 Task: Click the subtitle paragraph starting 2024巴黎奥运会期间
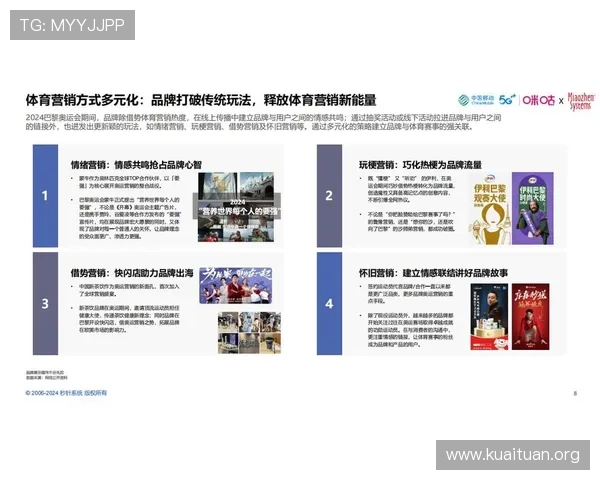point(263,122)
